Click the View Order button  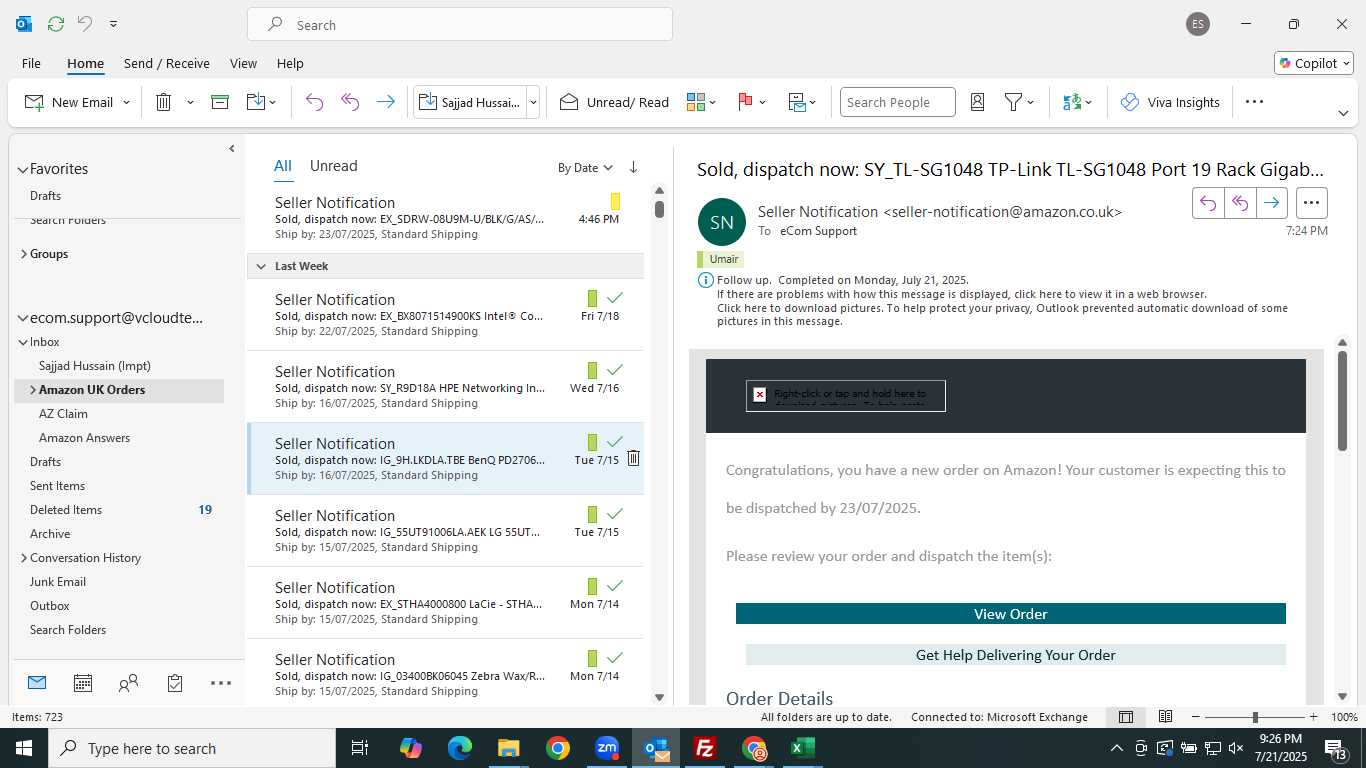[1010, 614]
